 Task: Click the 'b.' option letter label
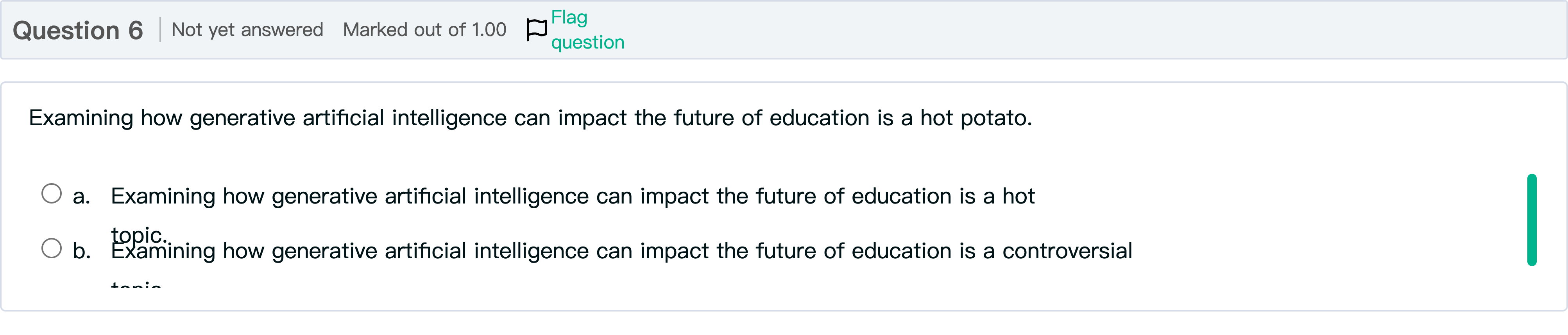click(x=82, y=251)
